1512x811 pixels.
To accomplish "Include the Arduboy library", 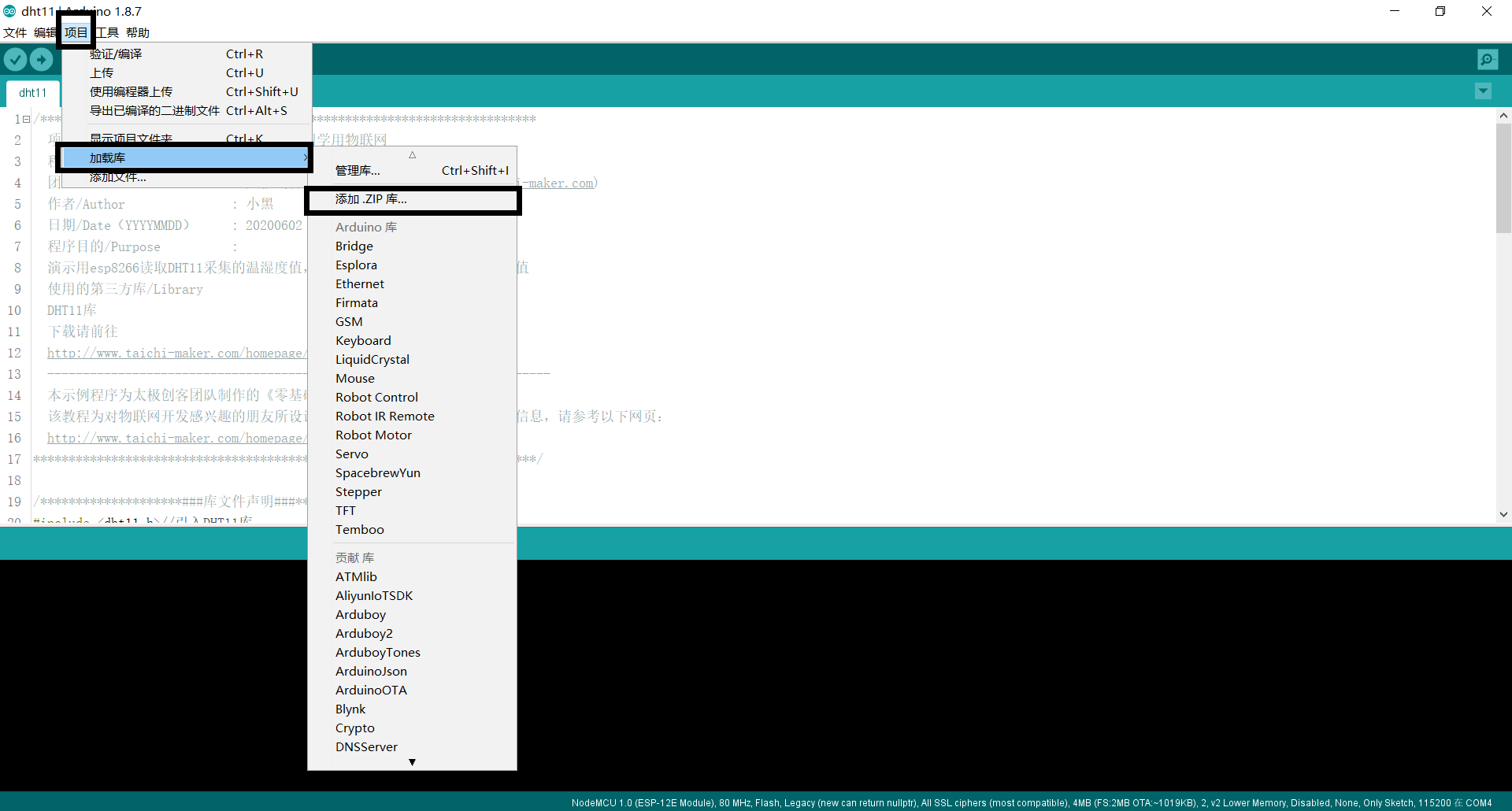I will [x=412, y=614].
